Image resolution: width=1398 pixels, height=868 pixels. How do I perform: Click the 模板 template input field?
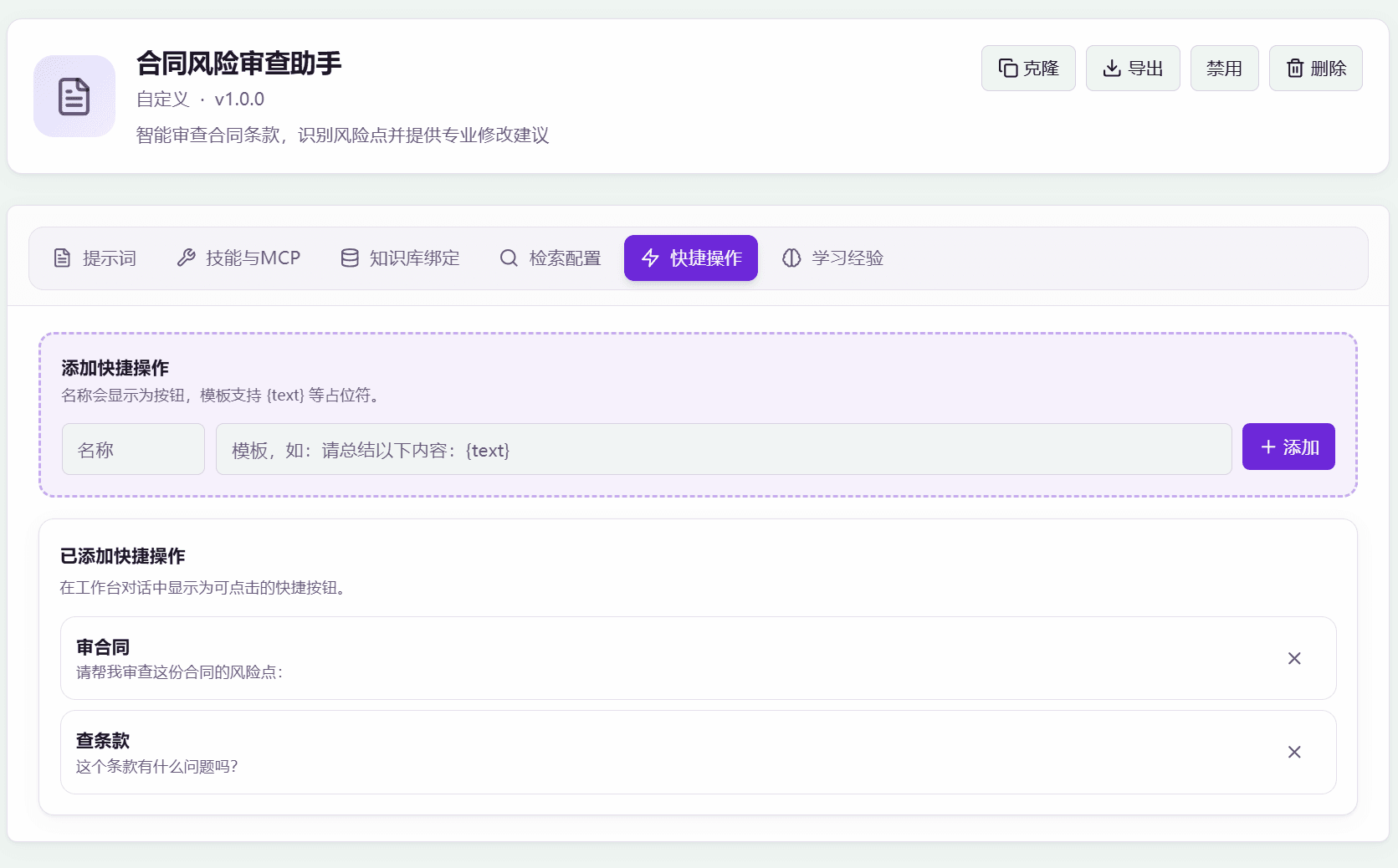tap(724, 449)
